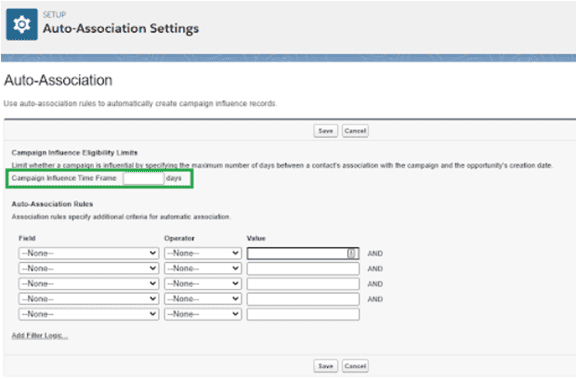
Task: Click the top Cancel button
Action: coord(355,131)
